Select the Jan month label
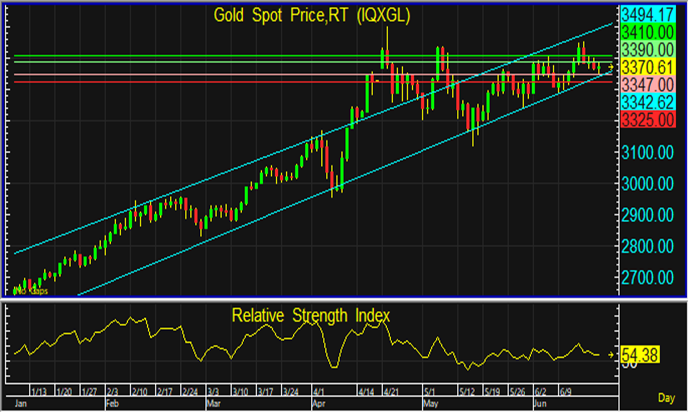 coord(21,404)
